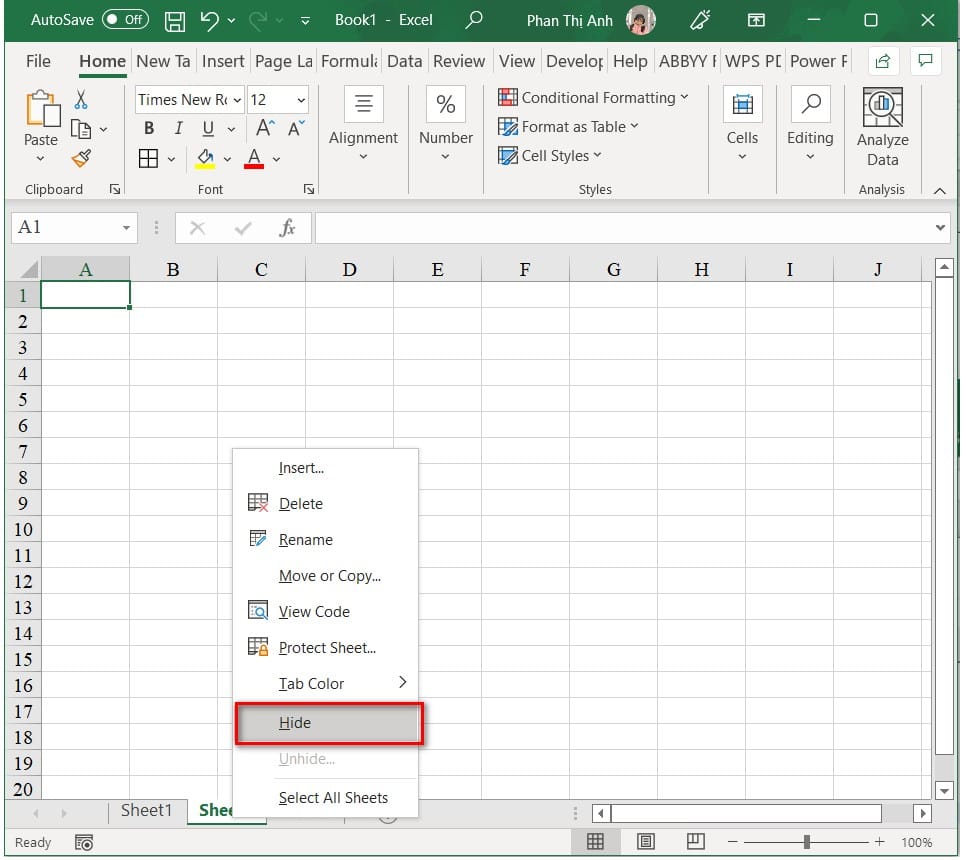Open Name Box dropdown arrow
Image resolution: width=967 pixels, height=860 pixels.
click(x=126, y=228)
